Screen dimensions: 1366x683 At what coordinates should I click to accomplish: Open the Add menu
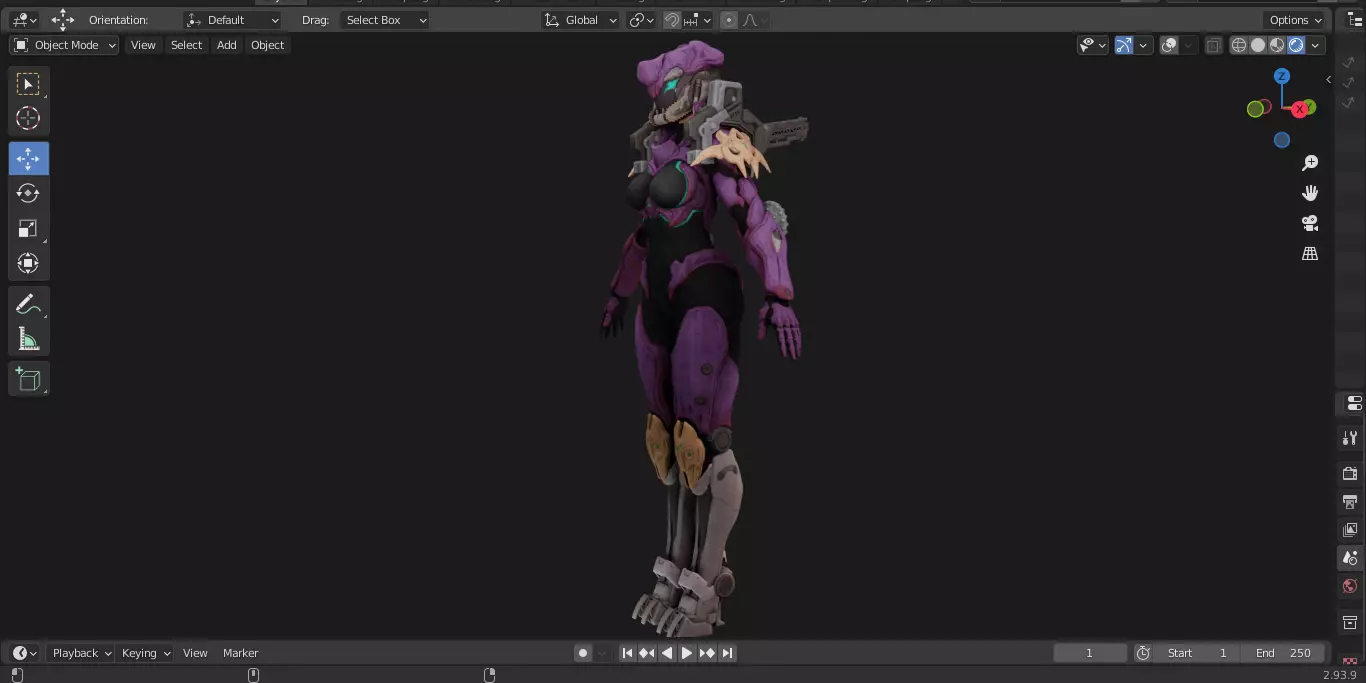coord(227,45)
